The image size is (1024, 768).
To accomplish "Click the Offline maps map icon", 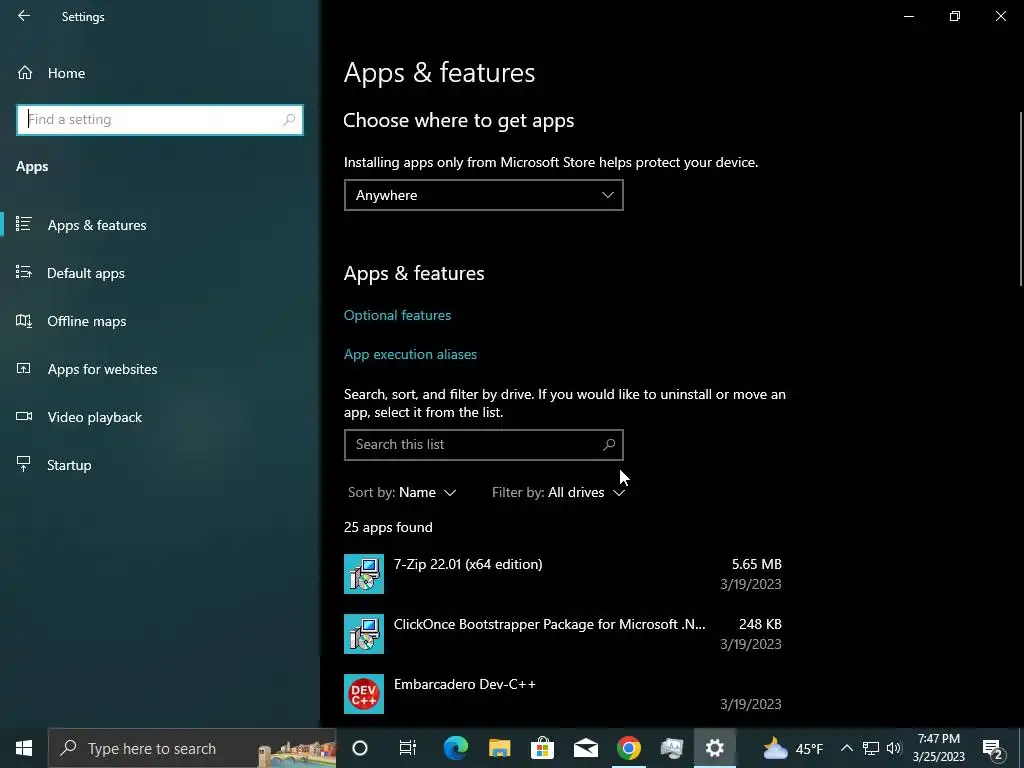I will coord(24,320).
